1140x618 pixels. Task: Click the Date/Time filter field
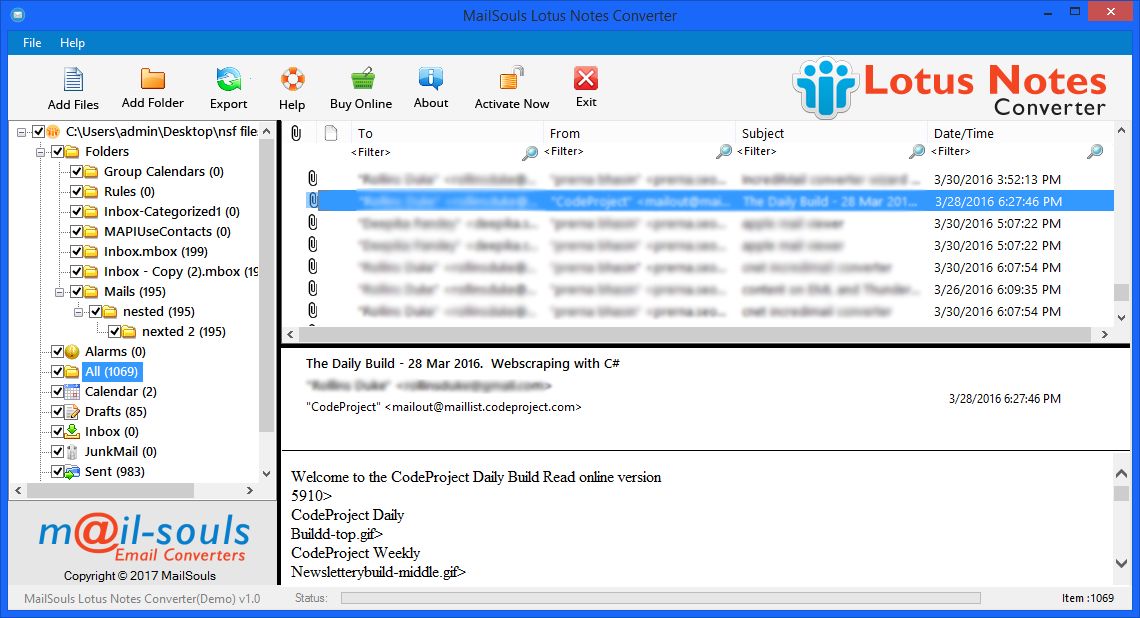(x=1008, y=151)
